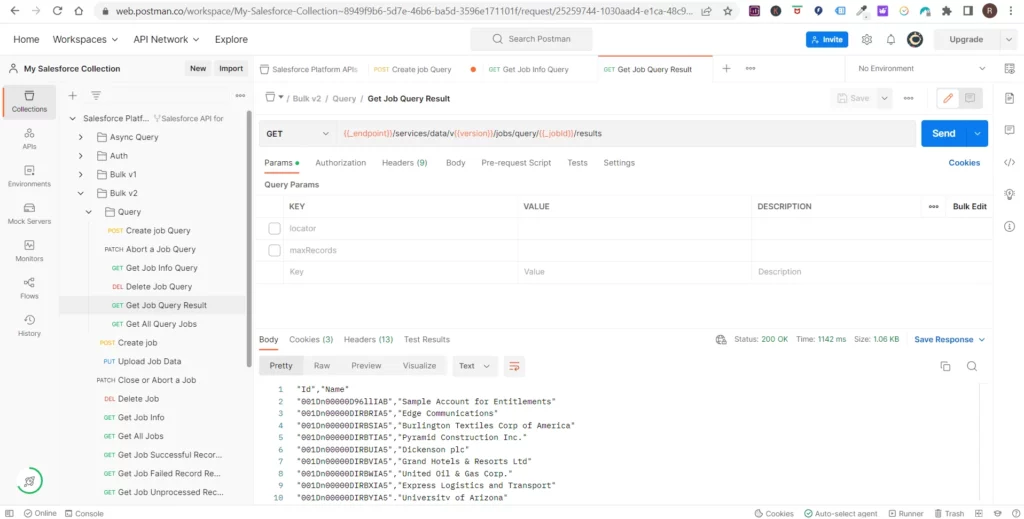Open the Workspaces menu
This screenshot has width=1024, height=519.
pos(85,39)
